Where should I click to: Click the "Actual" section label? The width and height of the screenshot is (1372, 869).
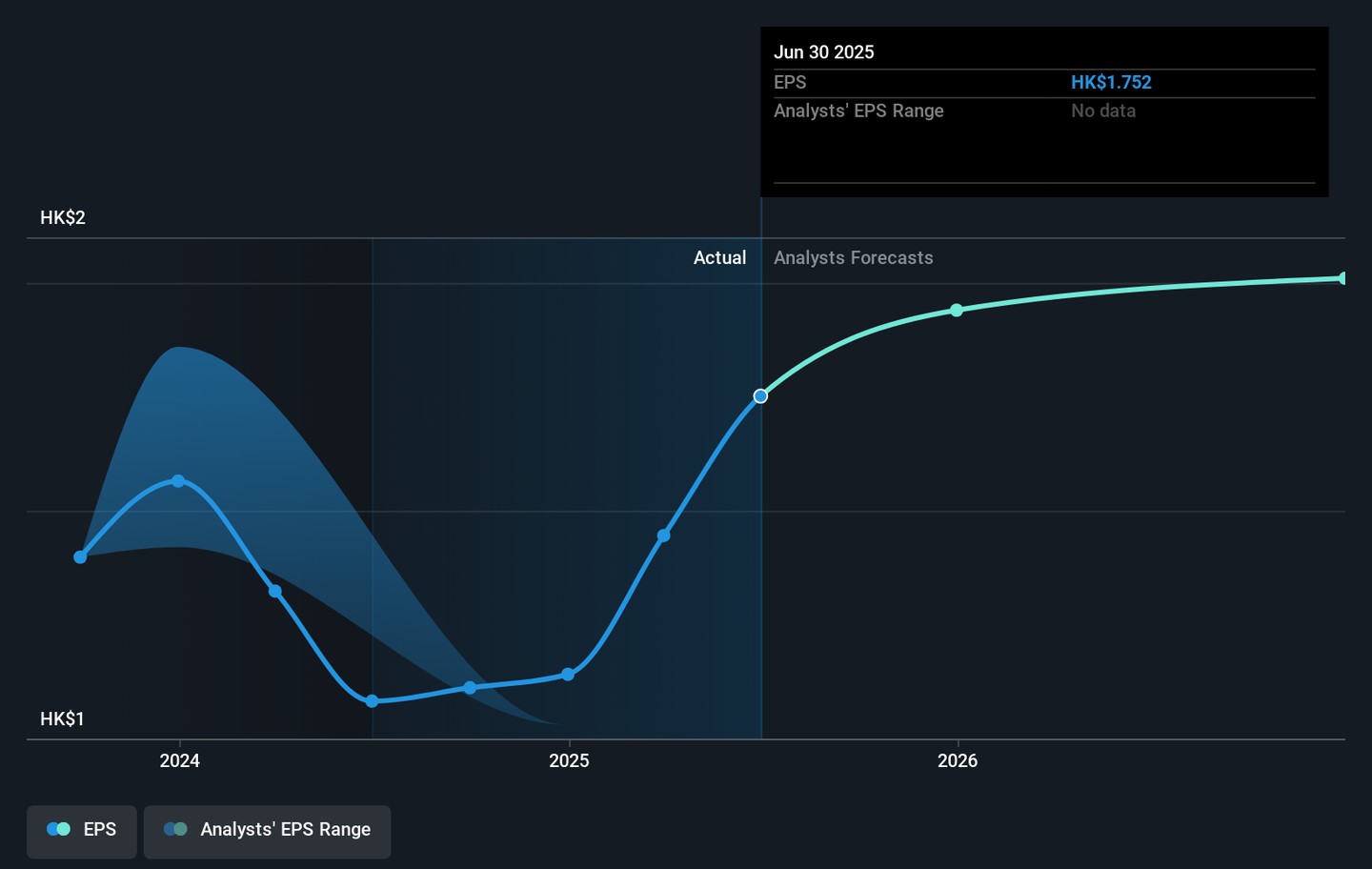point(719,258)
